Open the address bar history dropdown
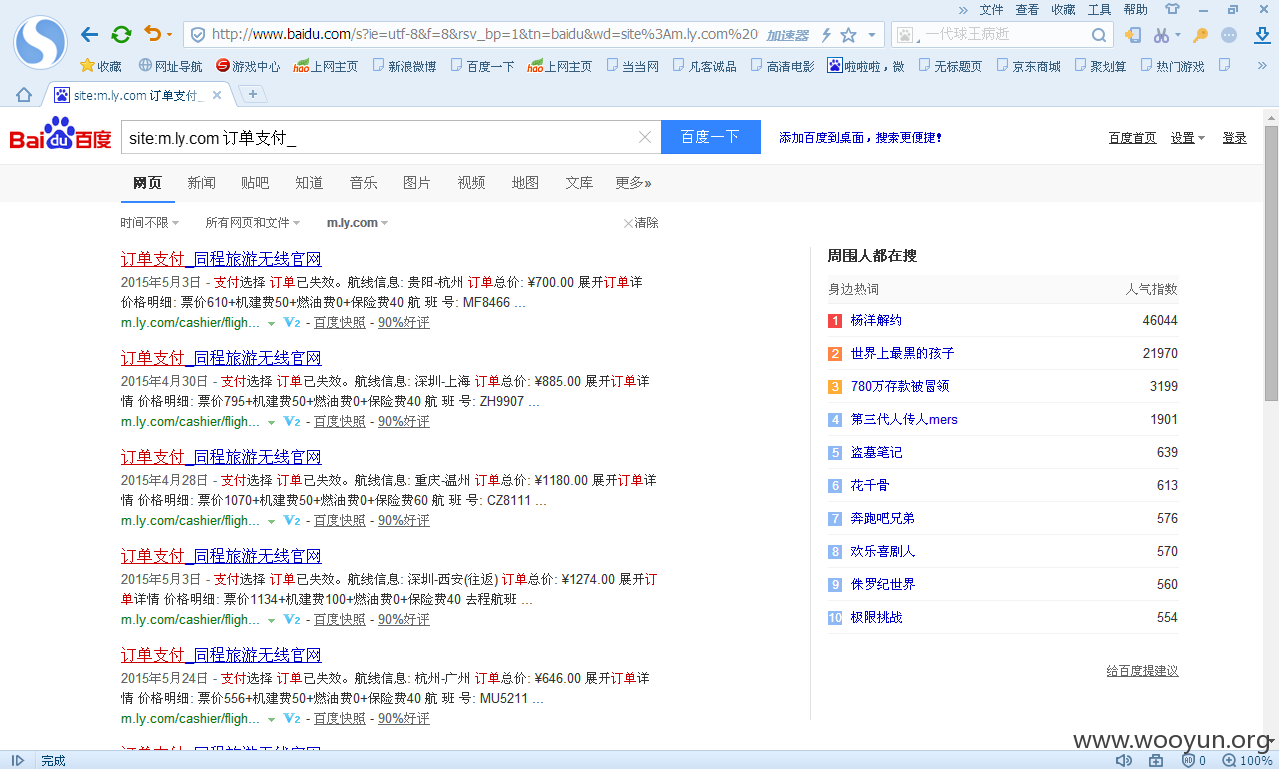The width and height of the screenshot is (1279, 769). (x=871, y=35)
